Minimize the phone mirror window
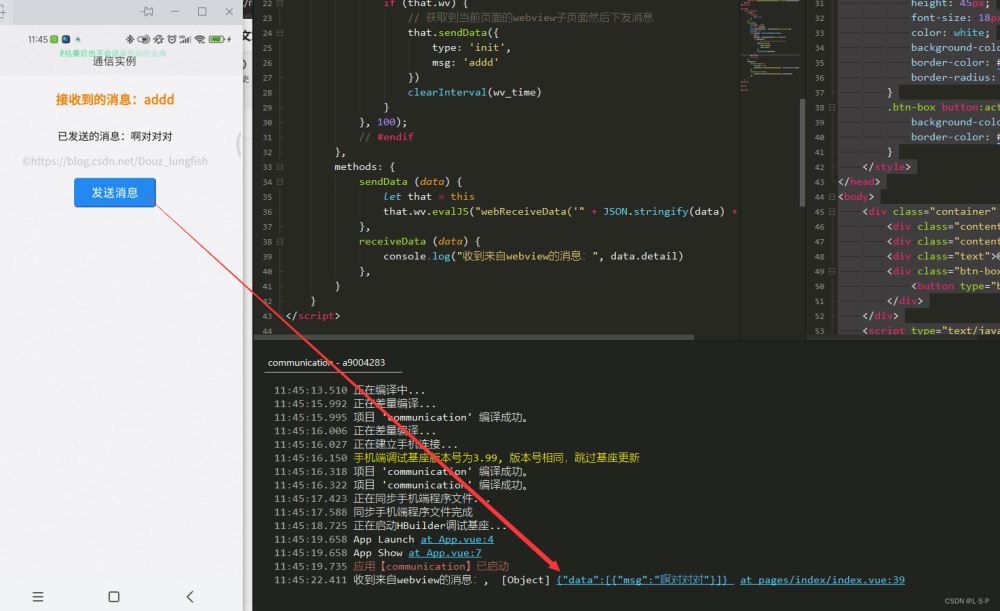The image size is (1000, 611). pos(175,11)
